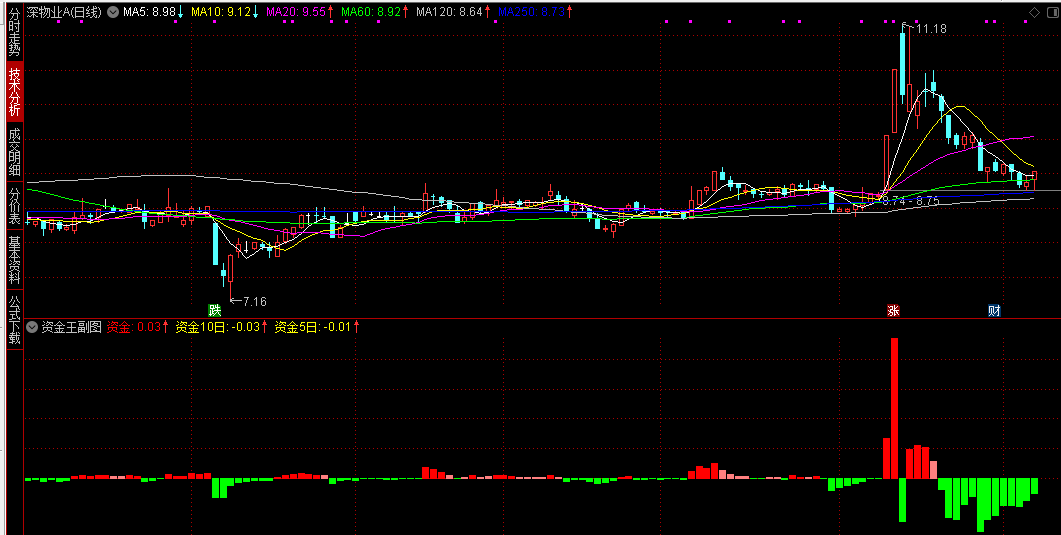Click the 深物业A(日线) chart title

tap(64, 11)
